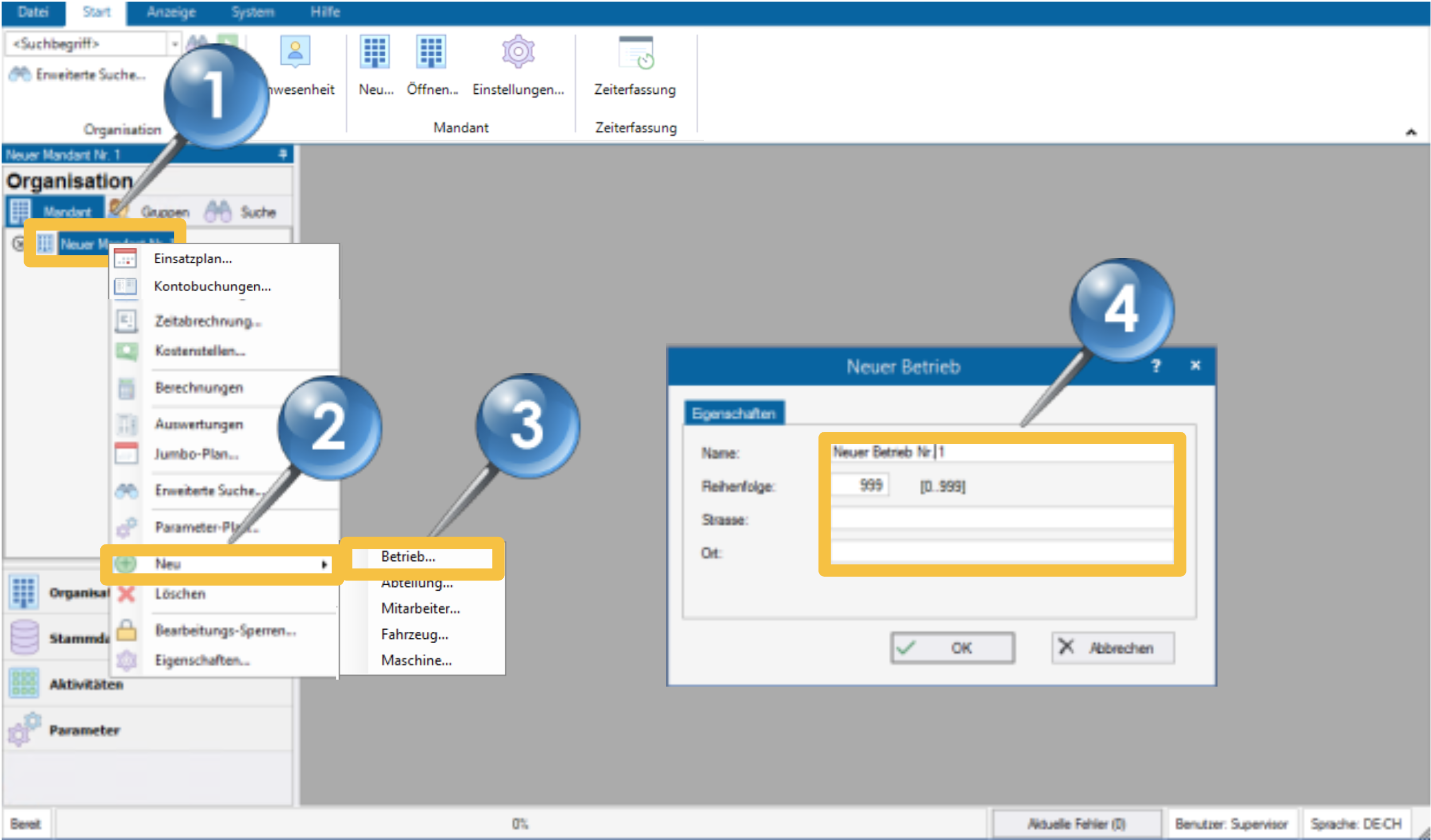The height and width of the screenshot is (840, 1431).
Task: Click the Reihenfolge number field
Action: [859, 485]
